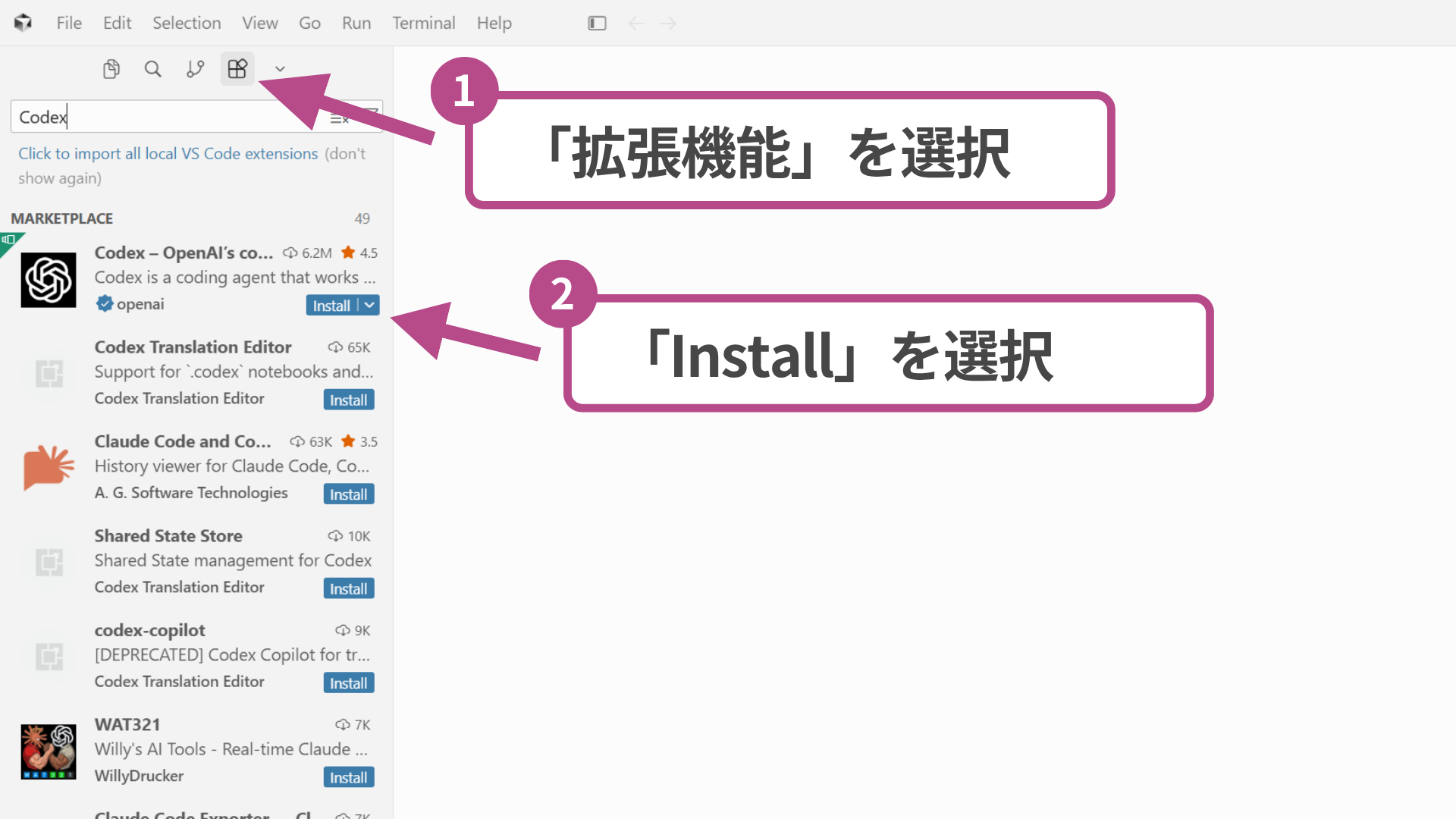1456x819 pixels.
Task: Open the Run menu
Action: tap(356, 23)
